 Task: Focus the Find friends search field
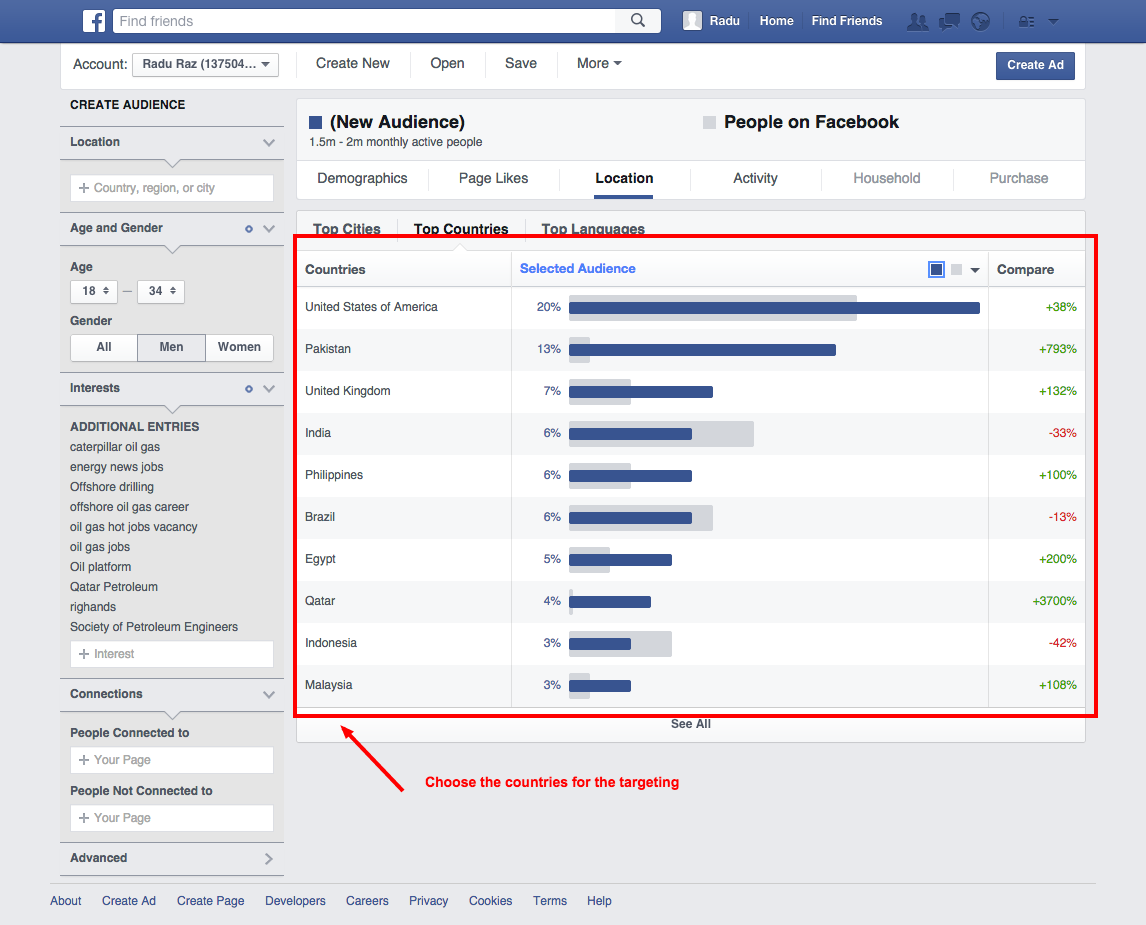tap(365, 21)
